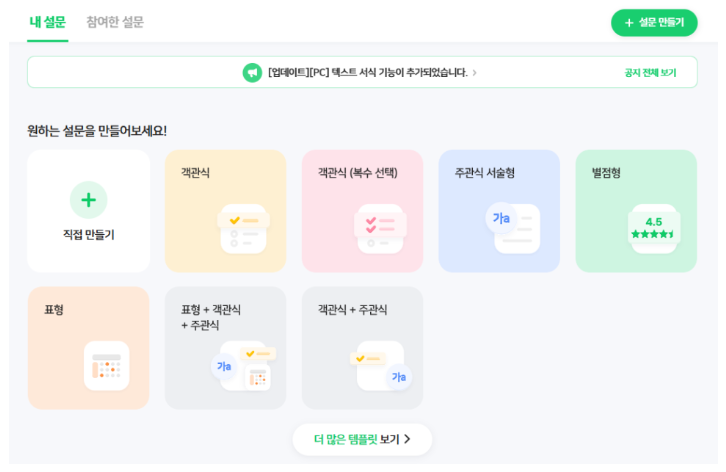Expand 더 많은 템플릿 보기
The height and width of the screenshot is (472, 726).
(362, 439)
